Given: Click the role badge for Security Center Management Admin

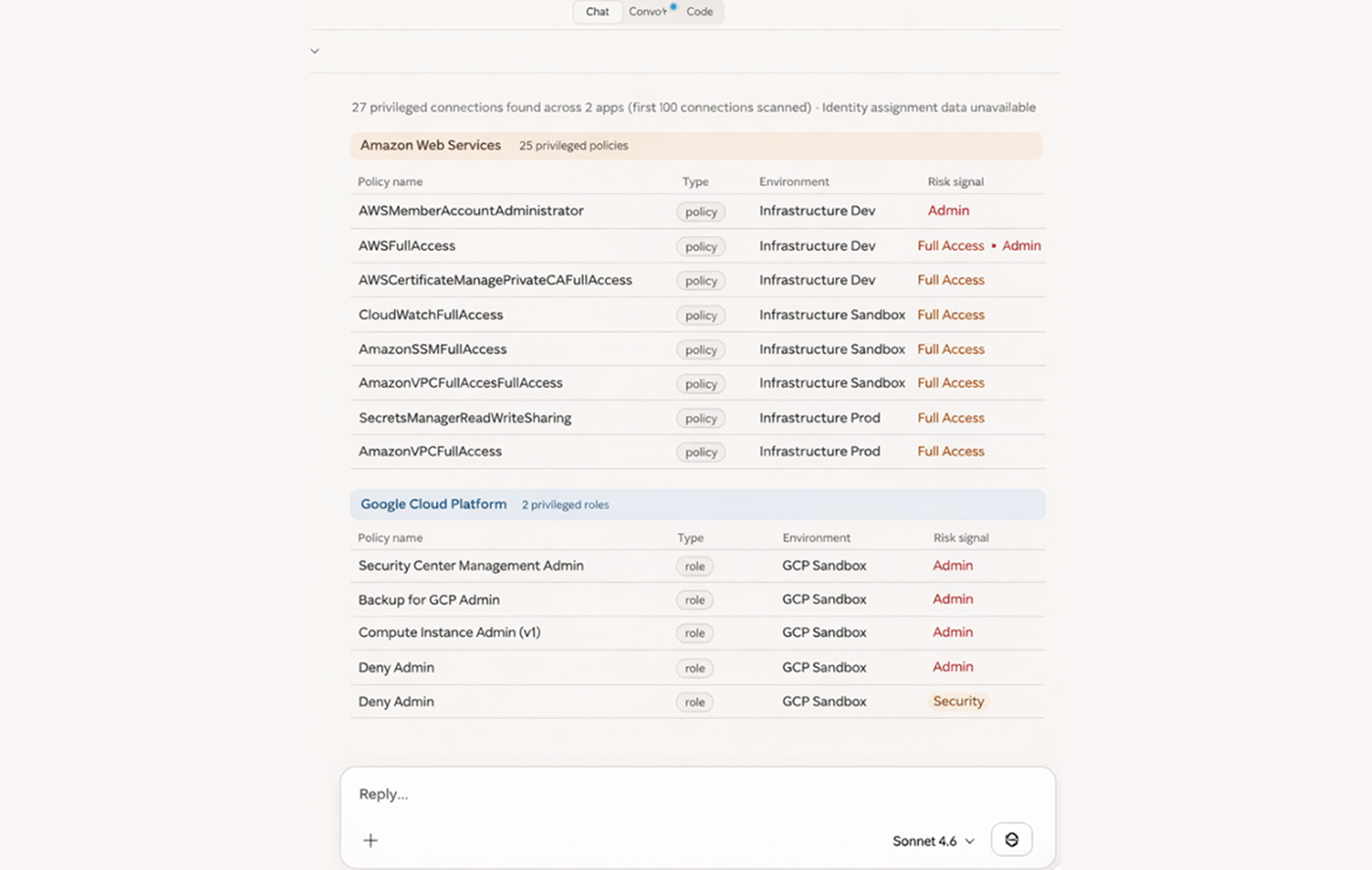Looking at the screenshot, I should [695, 566].
